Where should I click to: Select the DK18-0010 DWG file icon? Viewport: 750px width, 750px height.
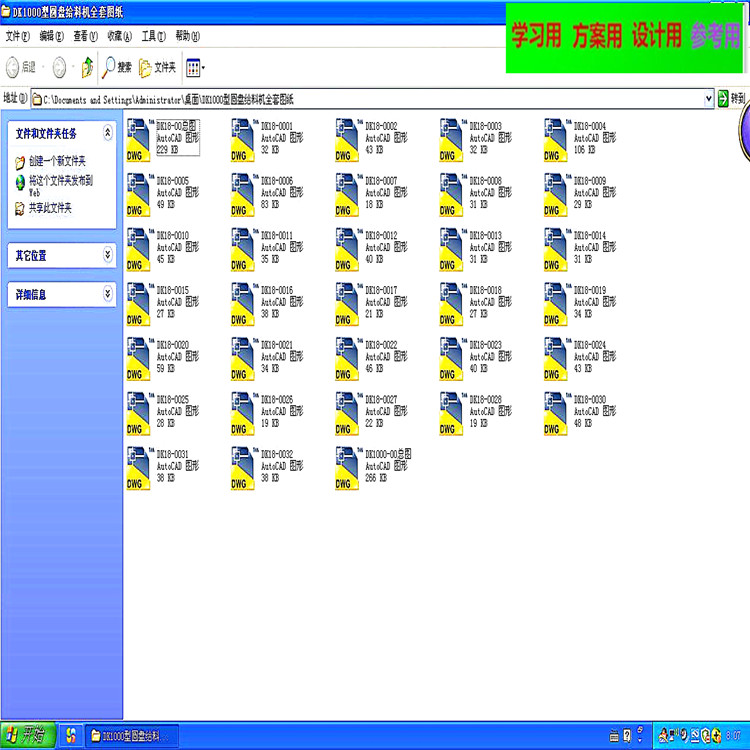pos(138,249)
